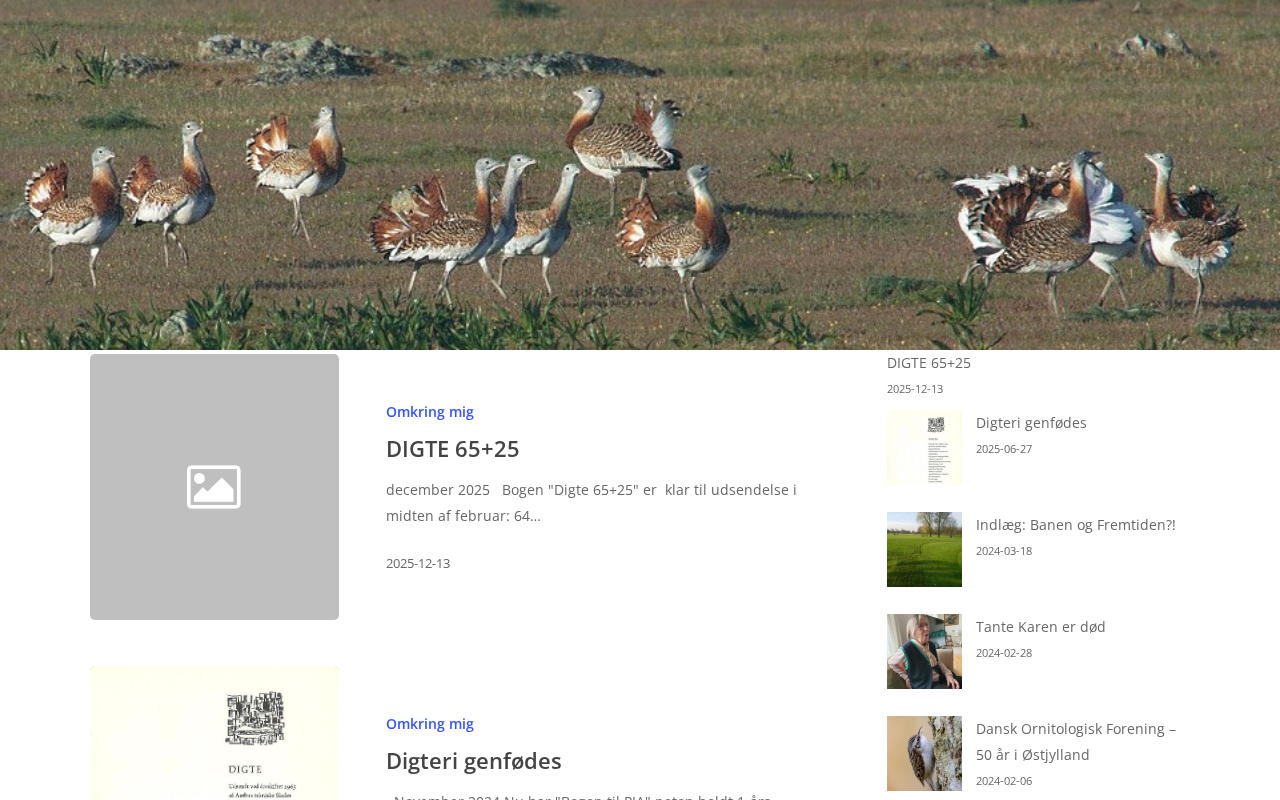Click the Digteri genfødes sidebar thumbnail
This screenshot has height=800, width=1280.
point(924,448)
